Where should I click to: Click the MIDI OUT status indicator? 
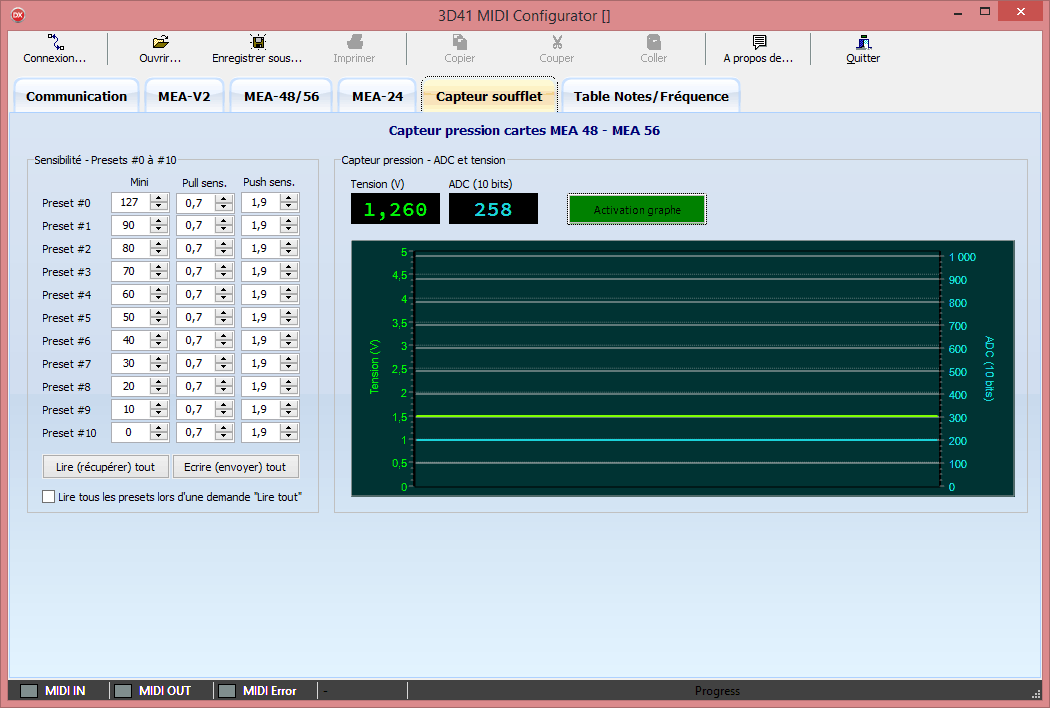pyautogui.click(x=123, y=691)
